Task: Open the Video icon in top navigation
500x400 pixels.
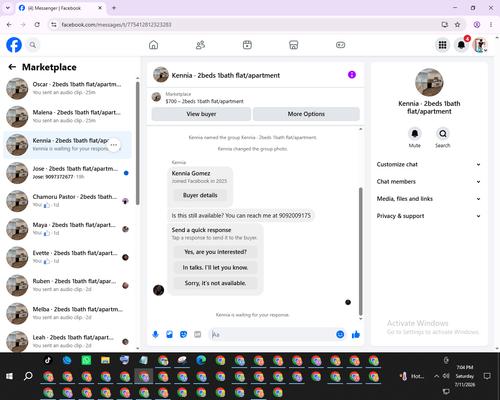Action: click(247, 45)
